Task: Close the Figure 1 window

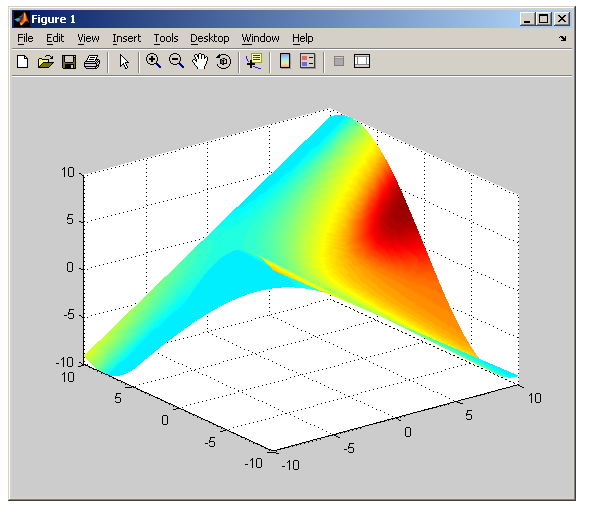Action: (x=562, y=19)
